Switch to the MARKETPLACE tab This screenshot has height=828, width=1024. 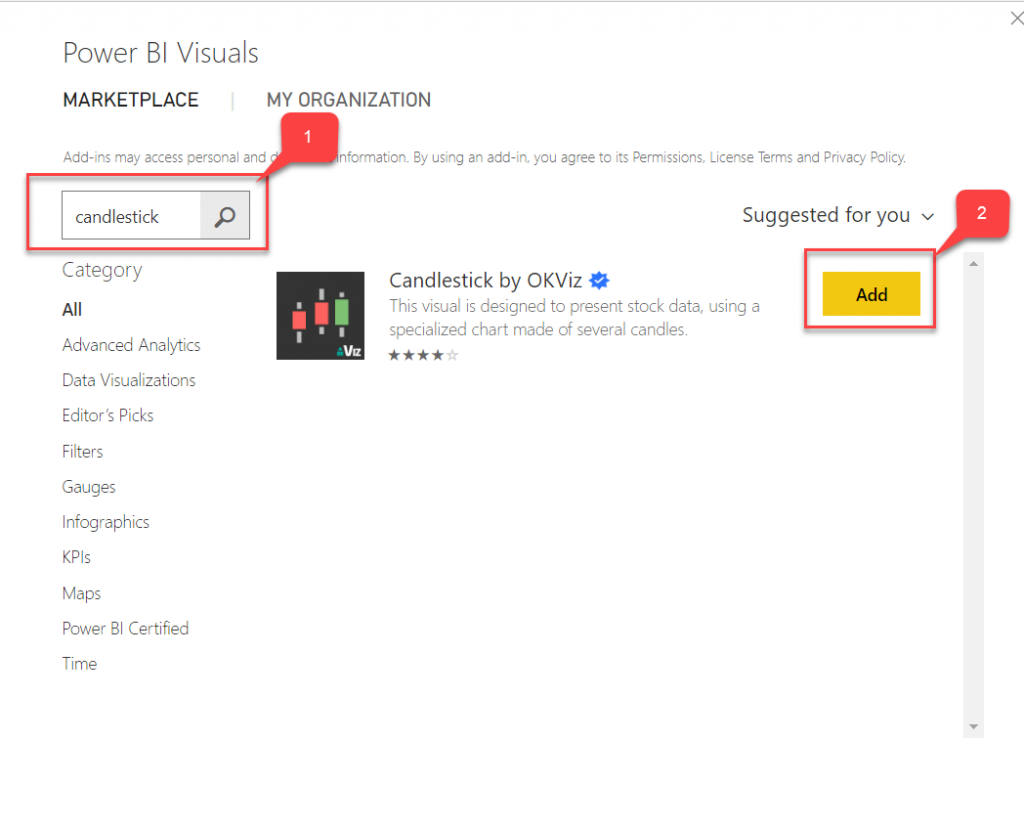(131, 100)
